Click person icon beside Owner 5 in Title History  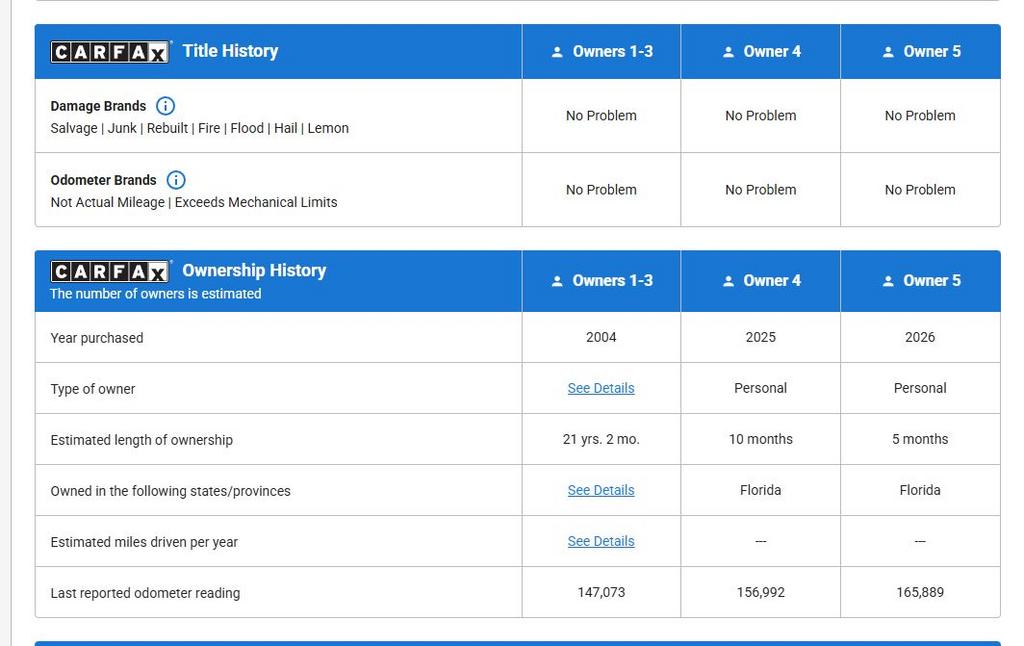coord(888,52)
